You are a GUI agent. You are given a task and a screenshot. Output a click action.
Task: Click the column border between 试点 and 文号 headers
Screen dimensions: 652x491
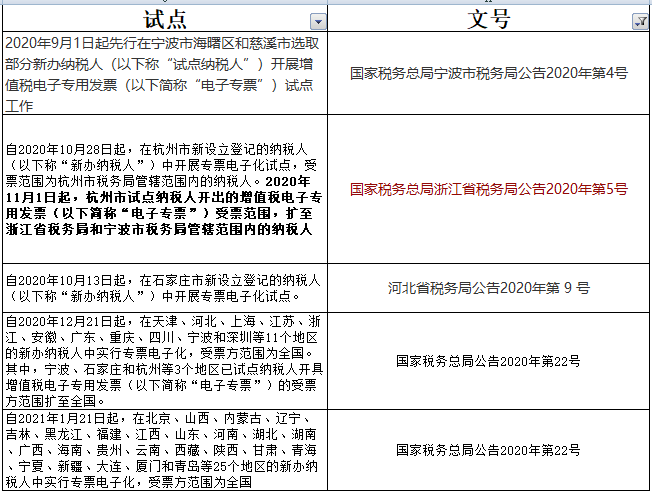(328, 20)
